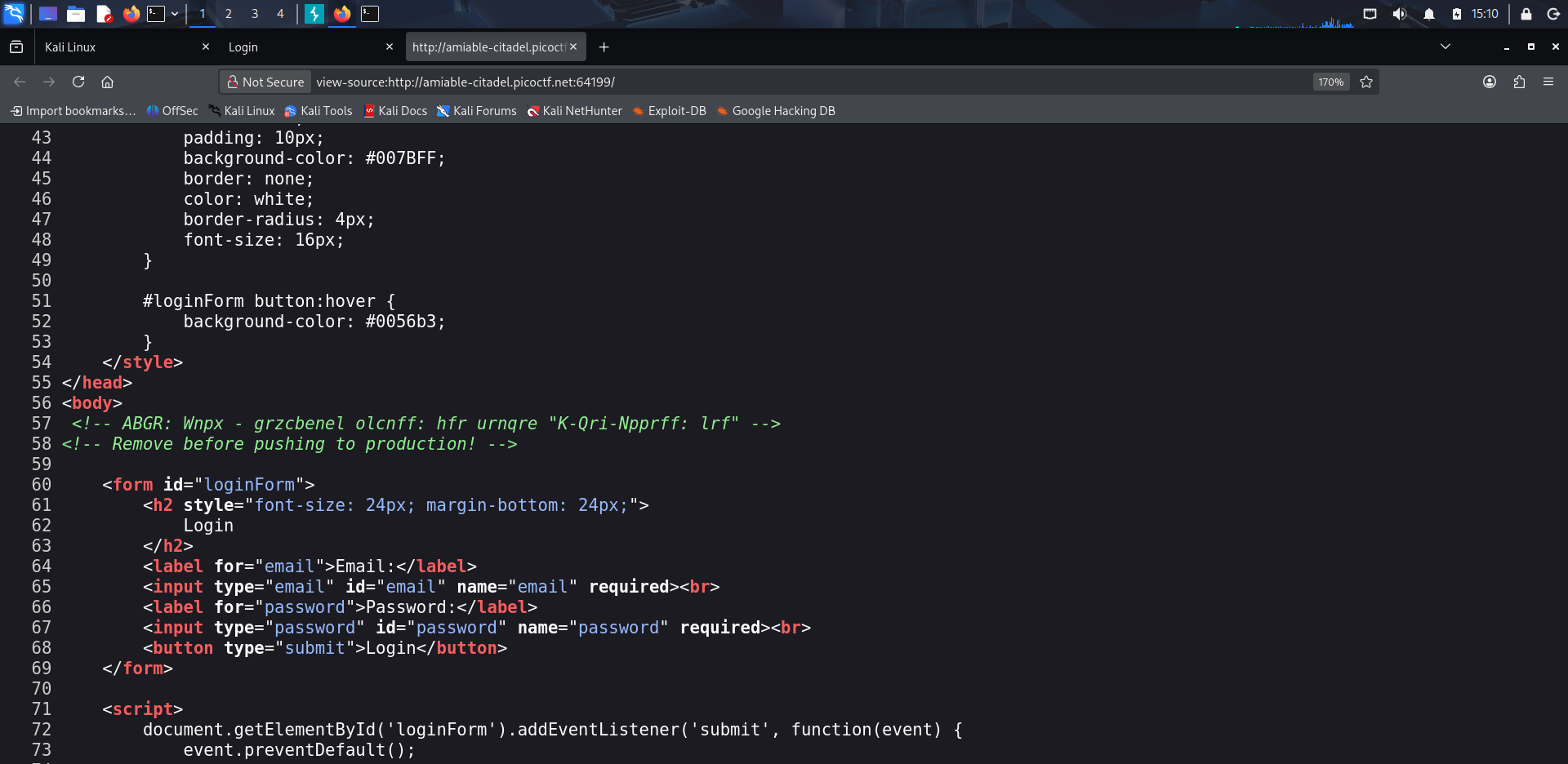Open a new tab with plus button
The image size is (1568, 764).
pos(604,47)
